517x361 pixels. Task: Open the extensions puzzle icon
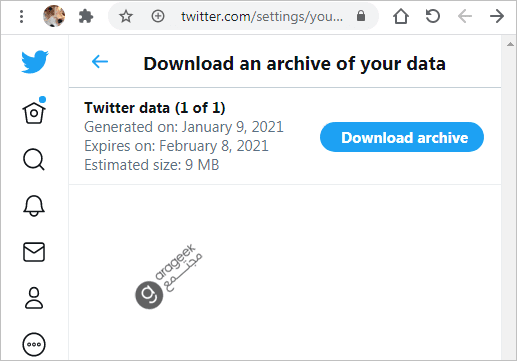click(86, 16)
